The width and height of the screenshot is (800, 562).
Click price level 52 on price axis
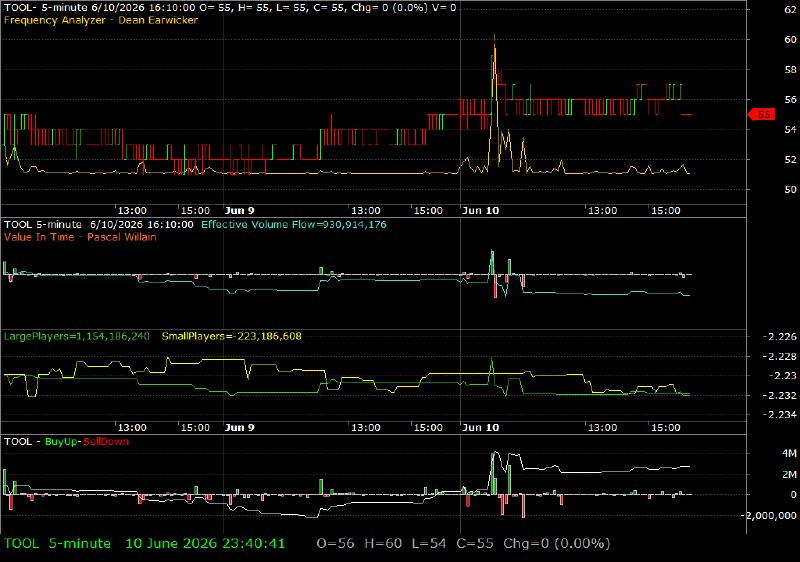pos(790,160)
